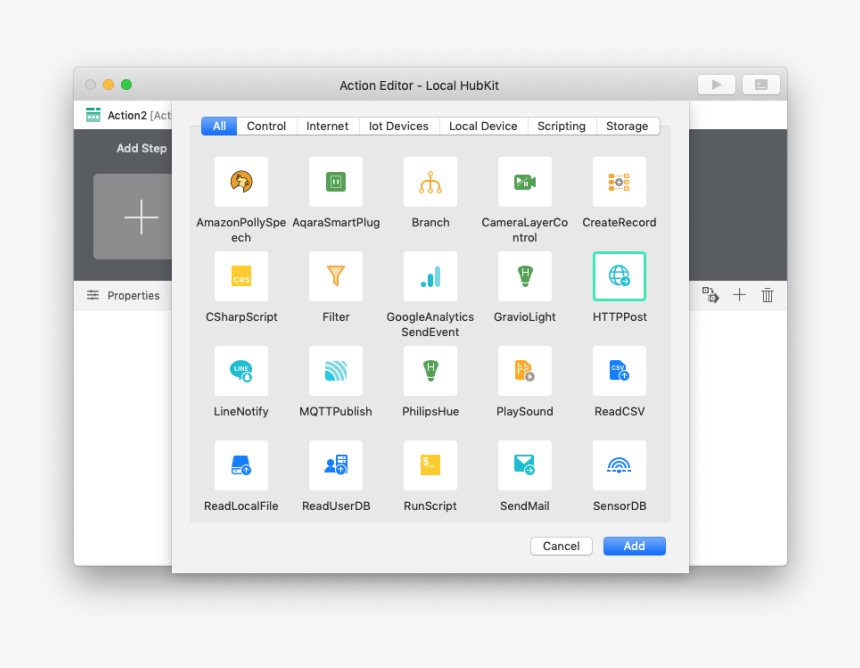The height and width of the screenshot is (668, 860).
Task: Choose the AqaraSmartPlug component
Action: coord(336,182)
